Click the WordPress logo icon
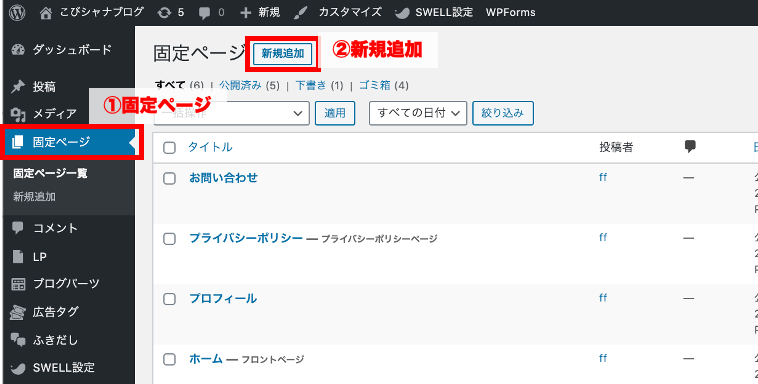 pos(17,12)
